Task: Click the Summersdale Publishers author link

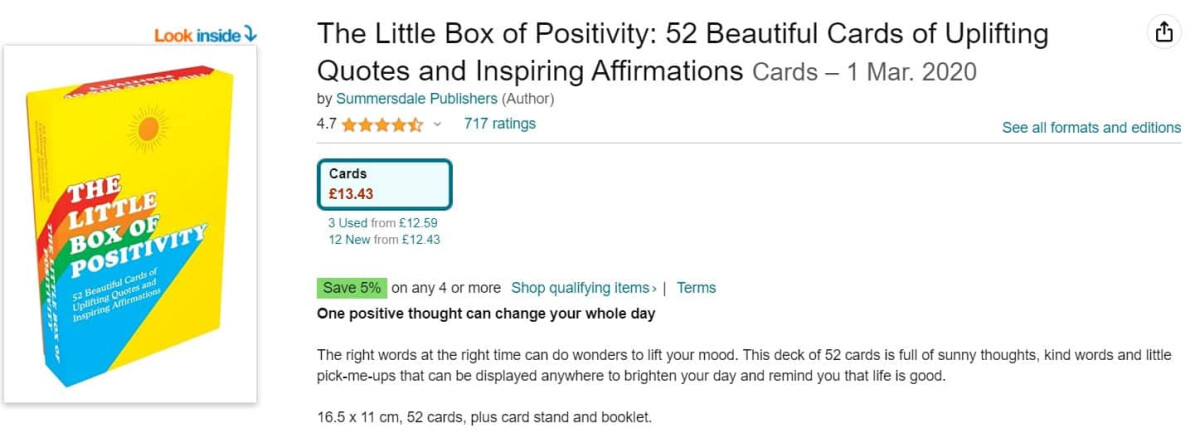Action: pos(416,99)
